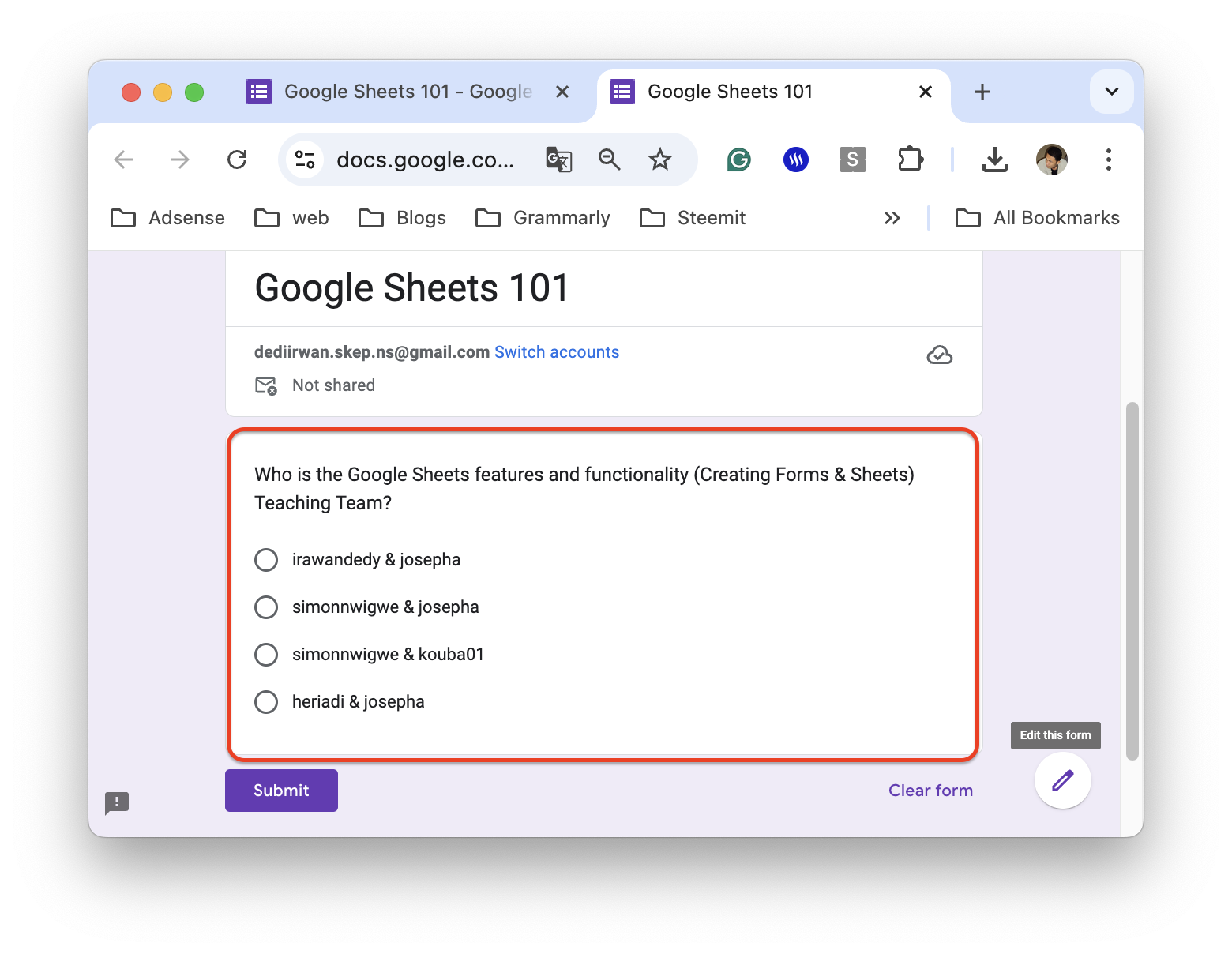1232x954 pixels.
Task: Click the Forms icon on the active tab
Action: 622,92
